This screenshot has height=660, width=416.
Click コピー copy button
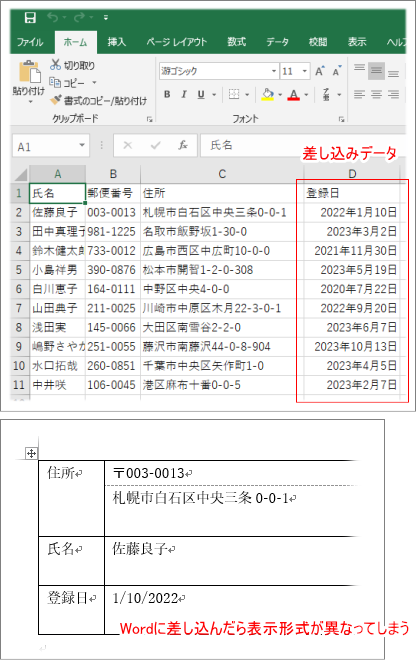(67, 83)
